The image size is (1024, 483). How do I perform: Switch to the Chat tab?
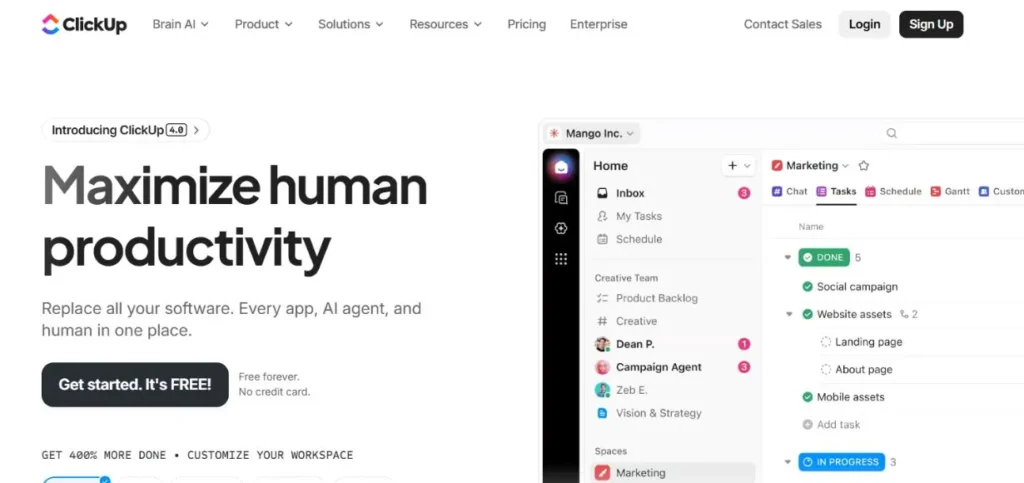(x=790, y=191)
